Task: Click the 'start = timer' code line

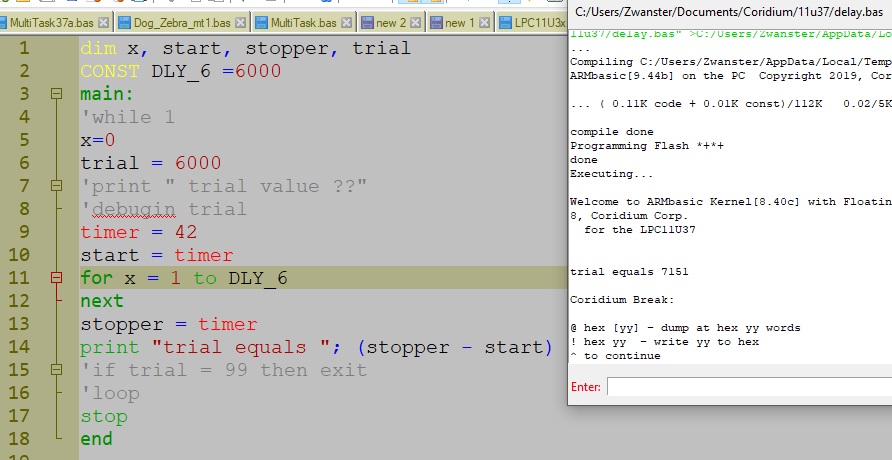Action: pos(156,255)
